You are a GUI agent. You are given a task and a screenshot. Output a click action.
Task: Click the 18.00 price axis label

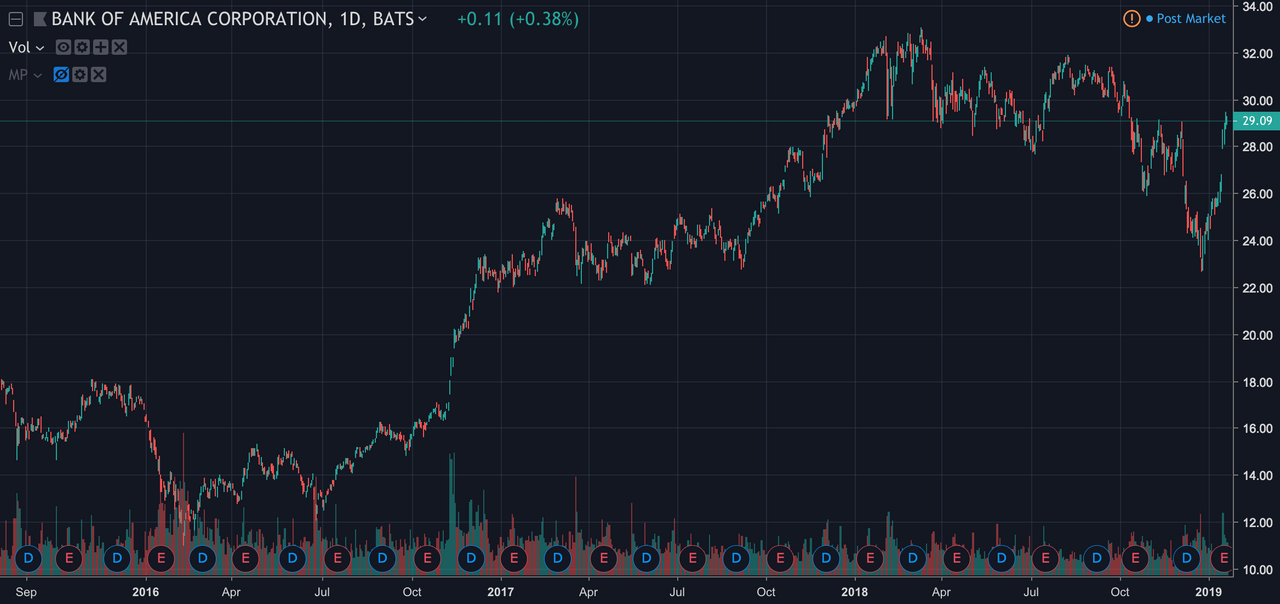click(x=1257, y=382)
